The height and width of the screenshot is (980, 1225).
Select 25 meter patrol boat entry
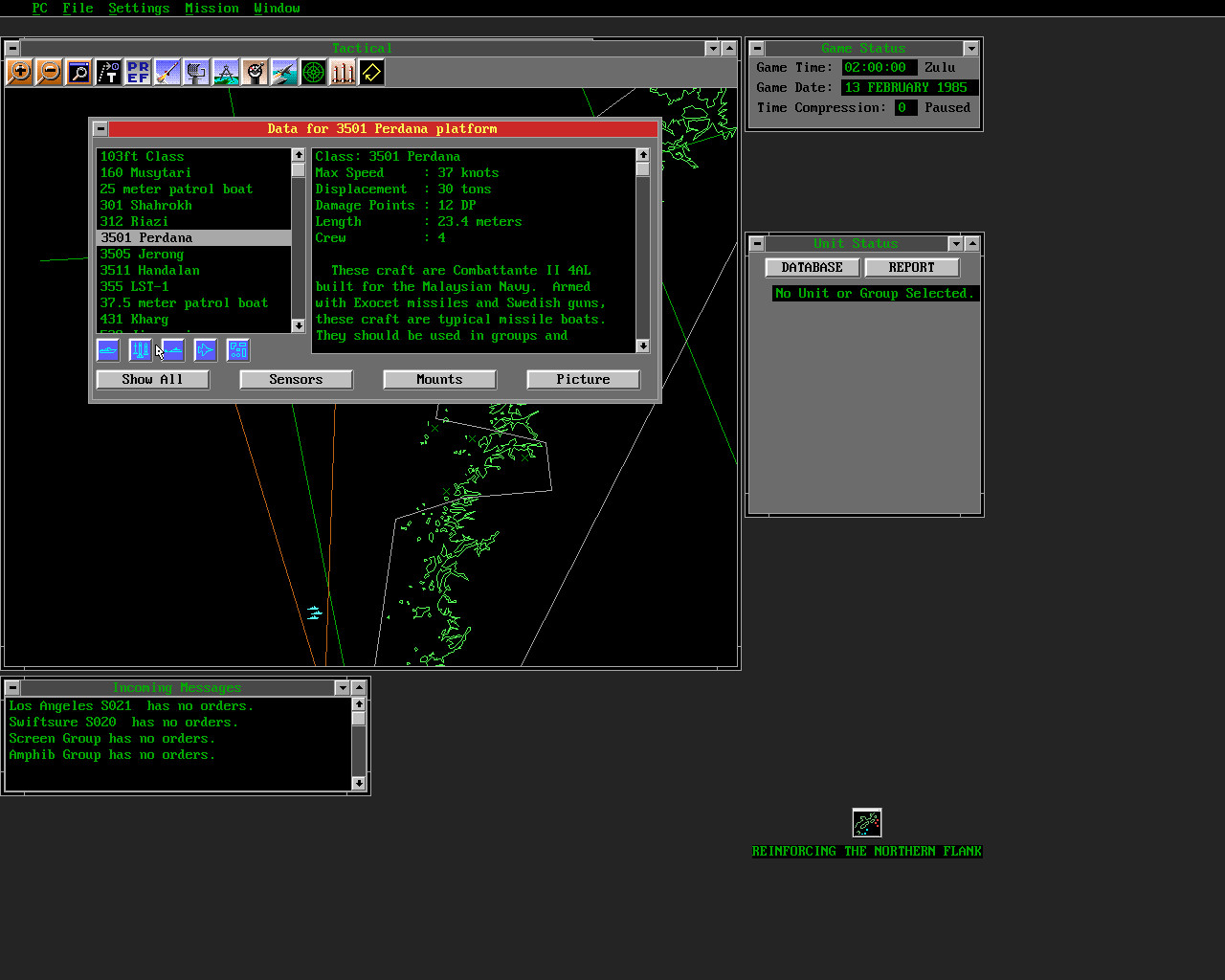coord(194,189)
